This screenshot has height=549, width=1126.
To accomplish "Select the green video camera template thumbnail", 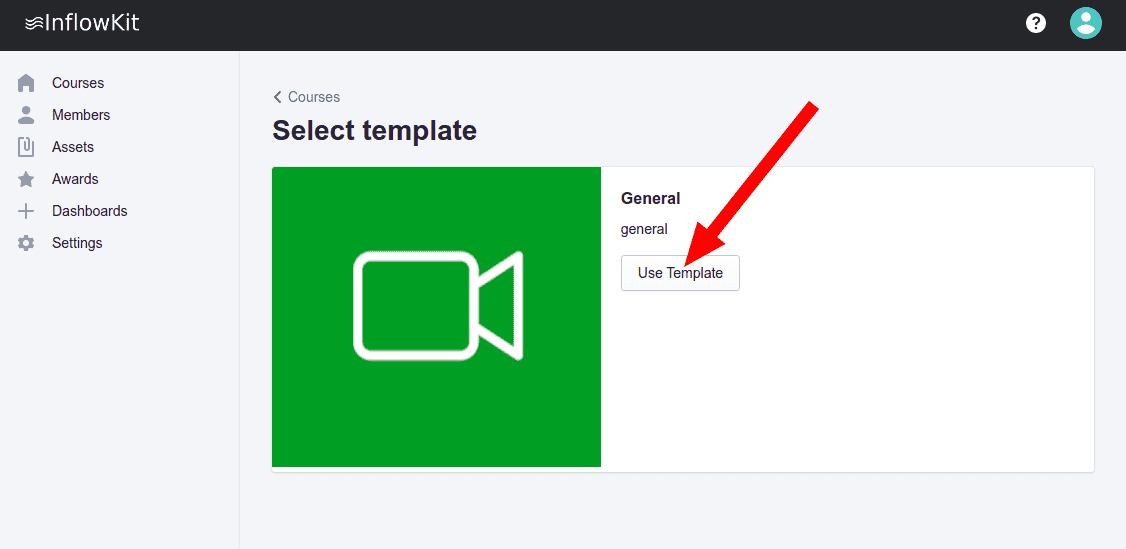I will [436, 316].
